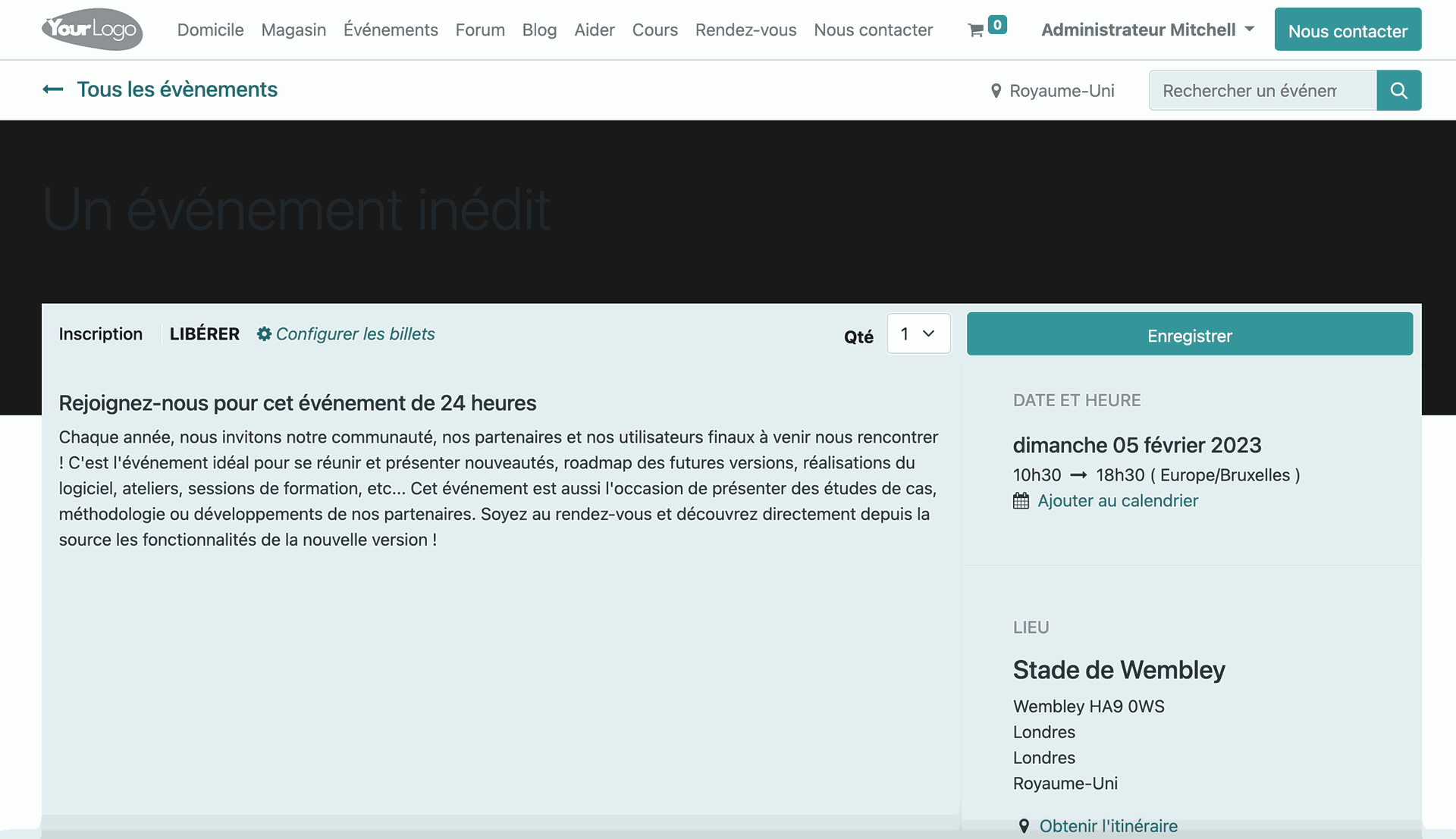Click the YourLogo site logo

91,29
